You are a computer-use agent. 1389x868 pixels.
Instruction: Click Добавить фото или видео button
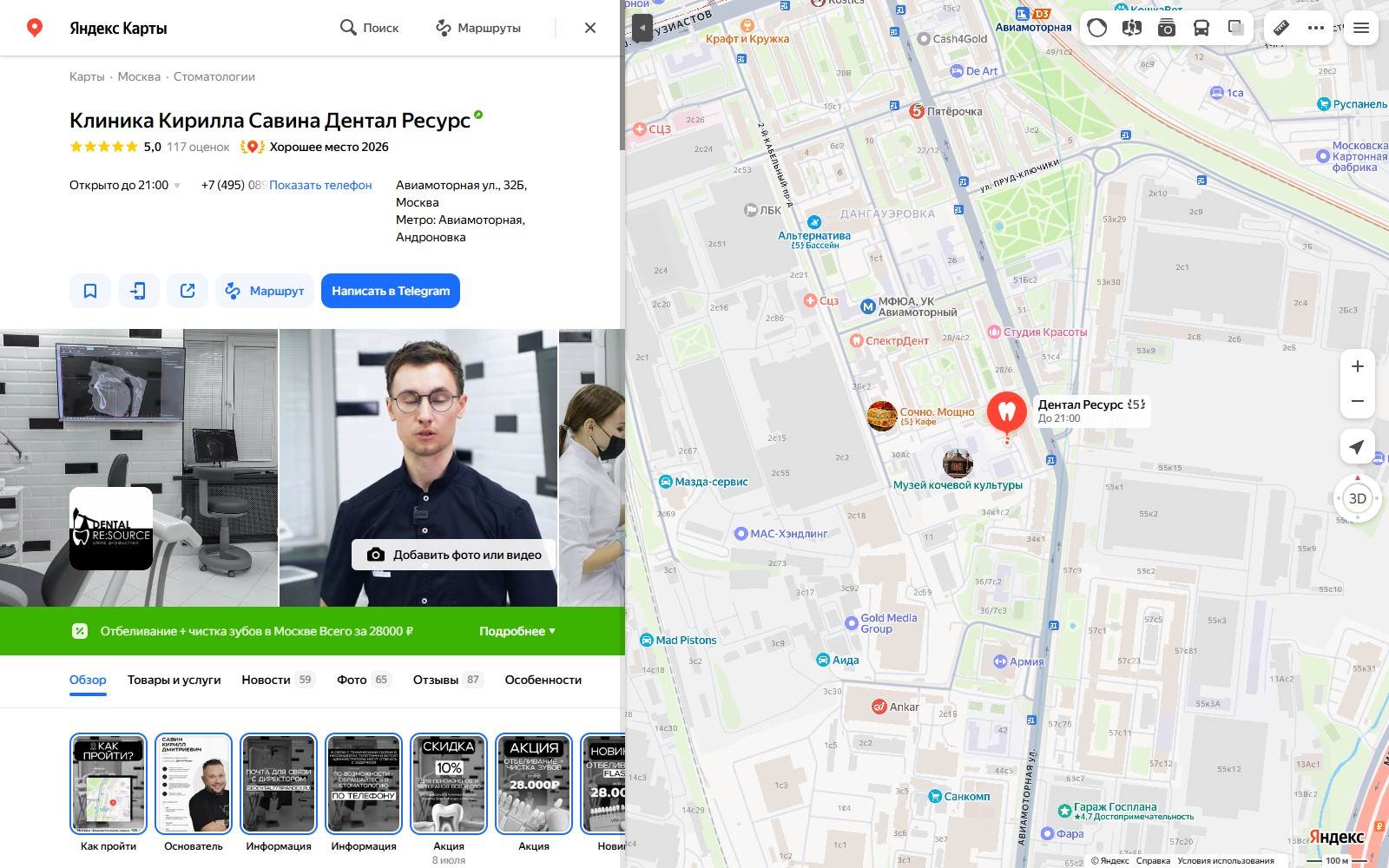[453, 555]
